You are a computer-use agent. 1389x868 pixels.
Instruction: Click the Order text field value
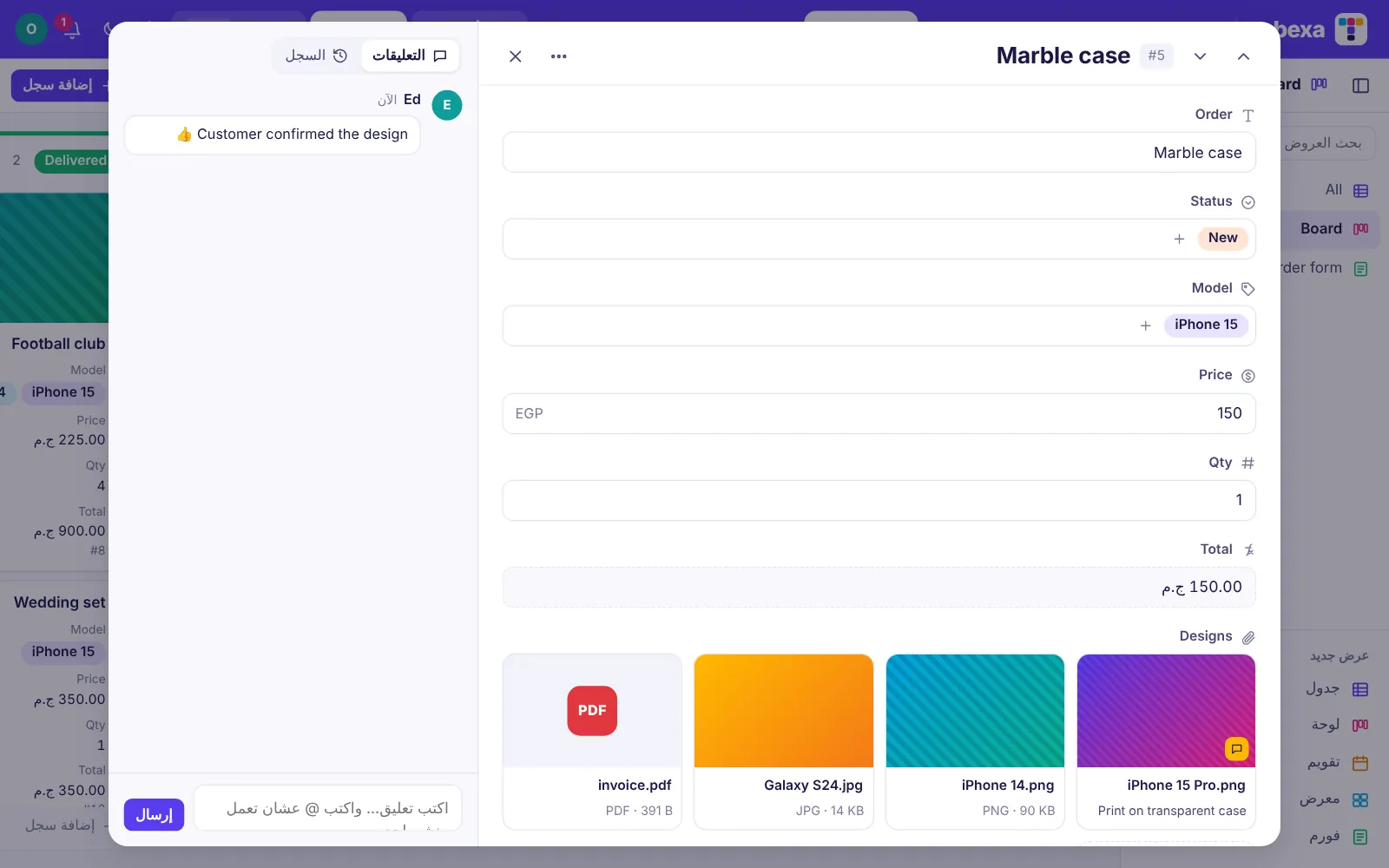point(879,153)
